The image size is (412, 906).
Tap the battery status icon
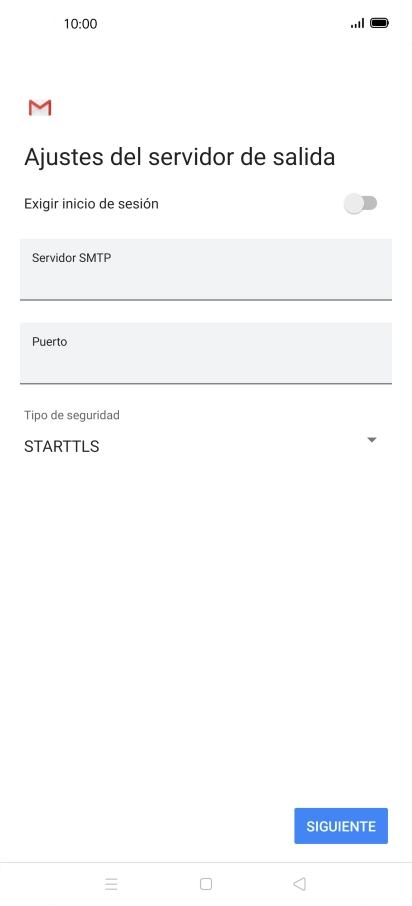pos(379,23)
